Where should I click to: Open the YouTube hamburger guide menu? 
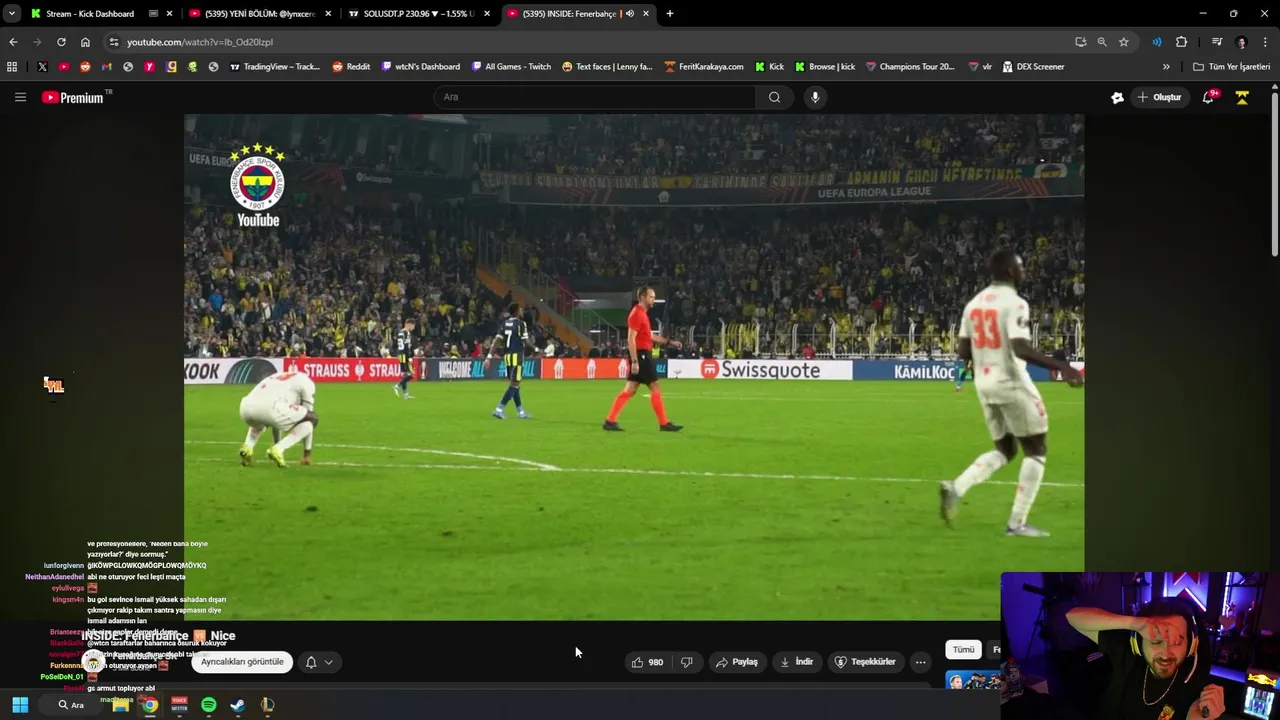coord(20,97)
